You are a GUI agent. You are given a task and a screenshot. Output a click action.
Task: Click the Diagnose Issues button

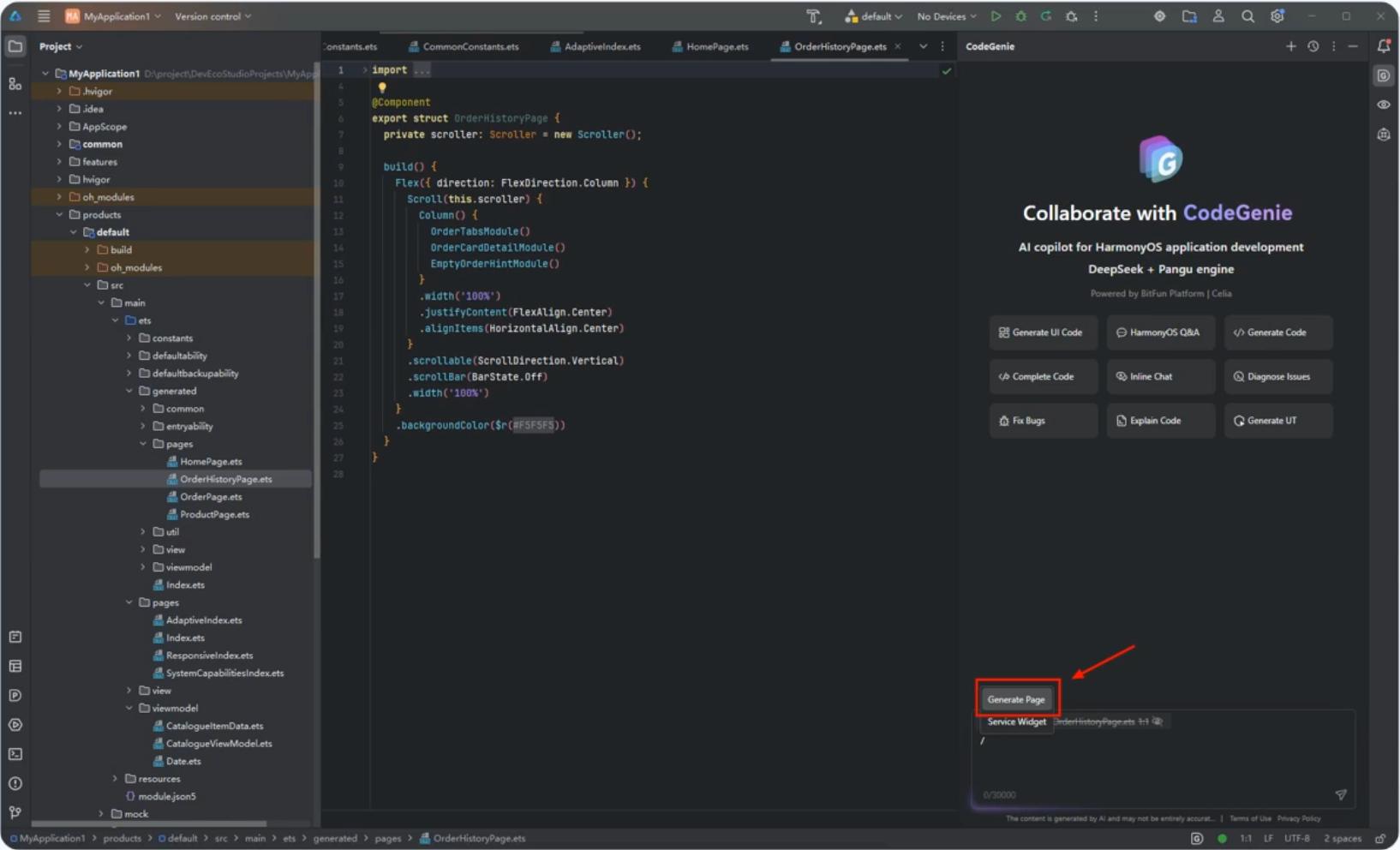pyautogui.click(x=1277, y=376)
